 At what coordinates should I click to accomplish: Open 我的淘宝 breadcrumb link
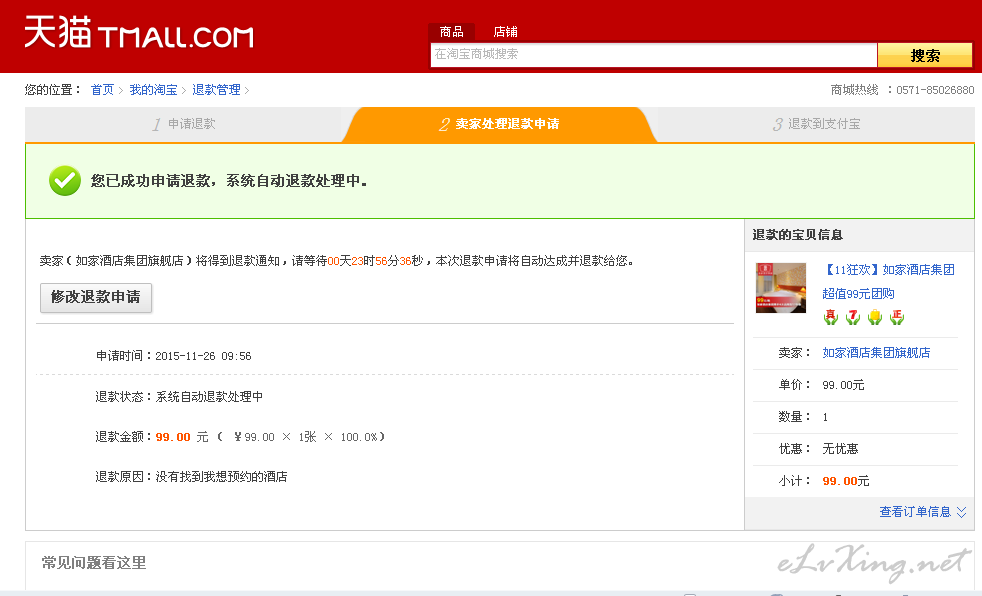coord(153,90)
